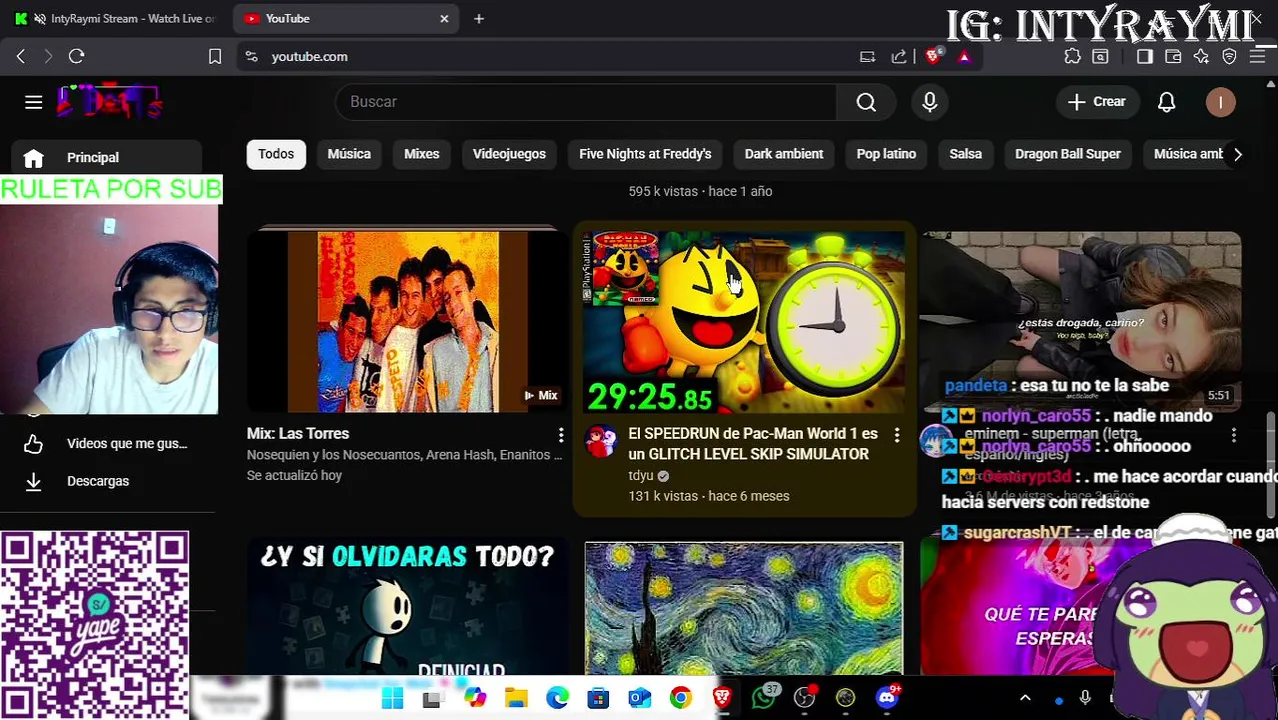Go to Principal in sidebar
This screenshot has width=1278, height=720.
(108, 157)
